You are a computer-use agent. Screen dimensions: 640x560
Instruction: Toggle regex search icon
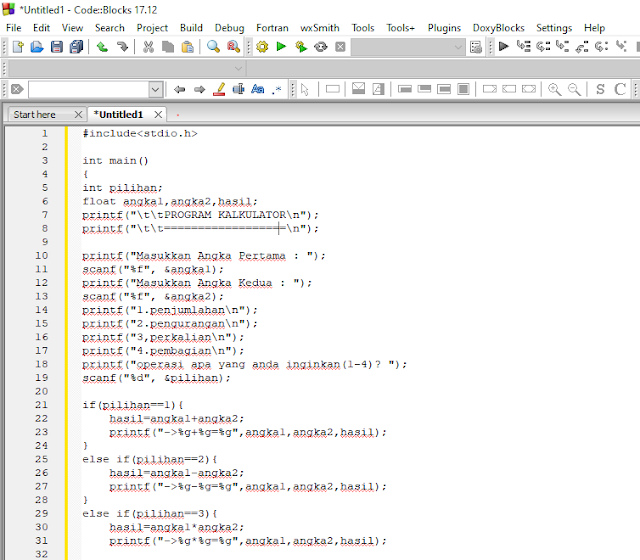277,89
